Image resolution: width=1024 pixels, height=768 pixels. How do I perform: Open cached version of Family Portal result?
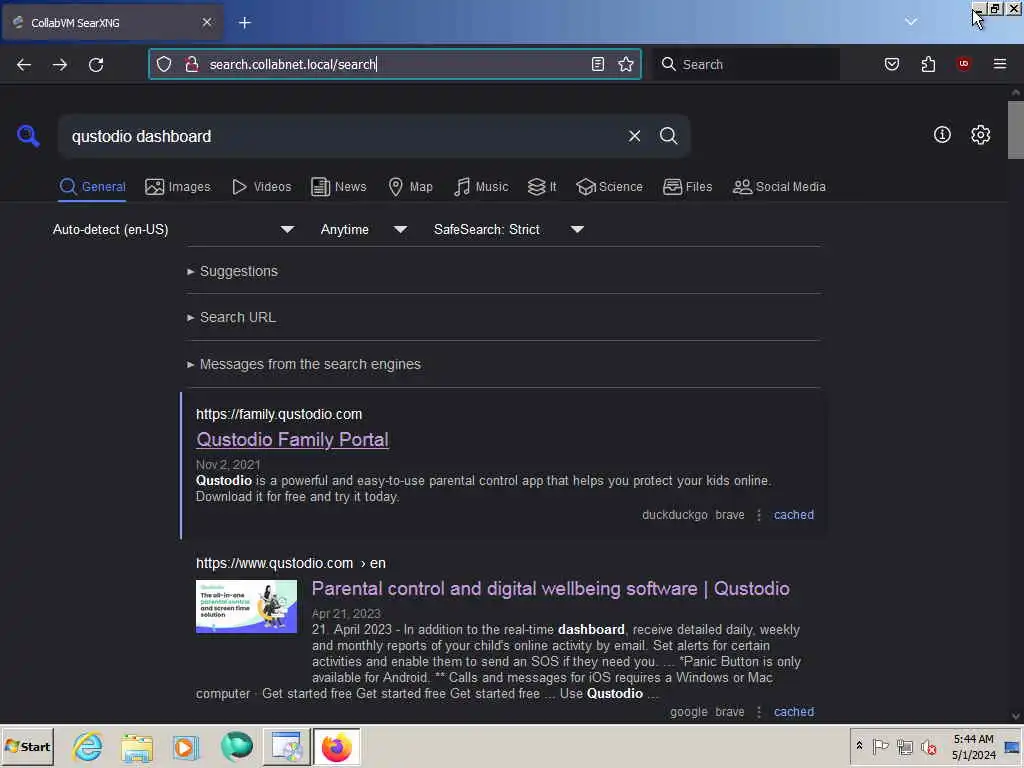tap(793, 515)
